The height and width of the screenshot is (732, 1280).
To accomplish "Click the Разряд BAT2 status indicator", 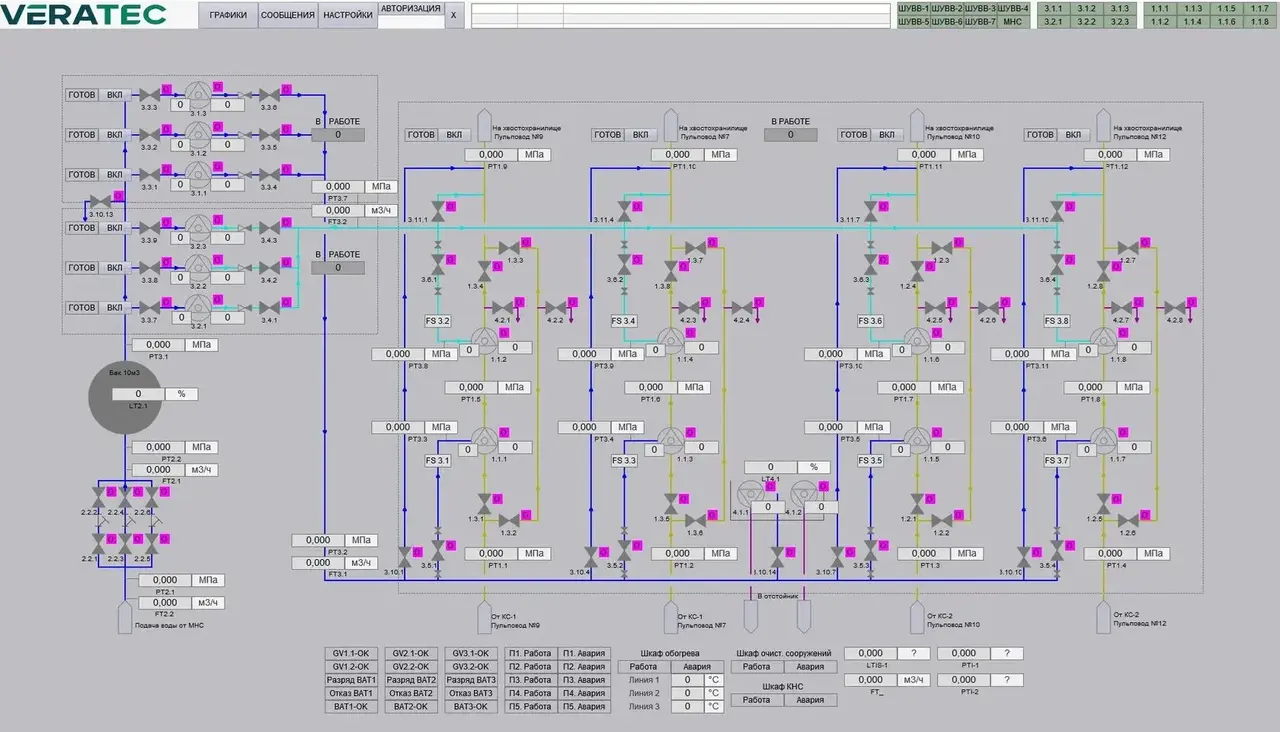I will click(x=409, y=680).
